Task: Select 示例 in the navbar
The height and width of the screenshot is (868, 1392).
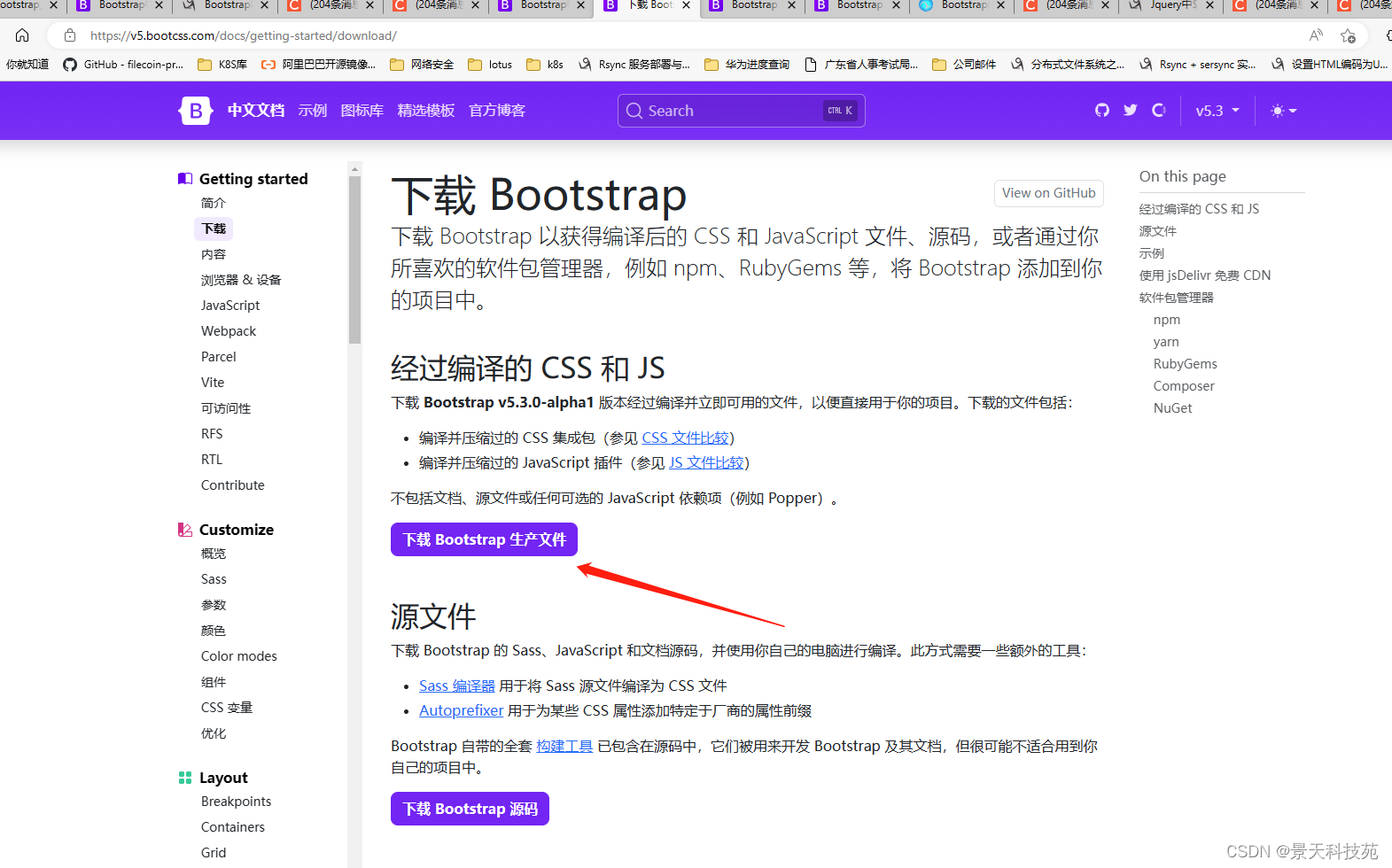Action: tap(313, 111)
